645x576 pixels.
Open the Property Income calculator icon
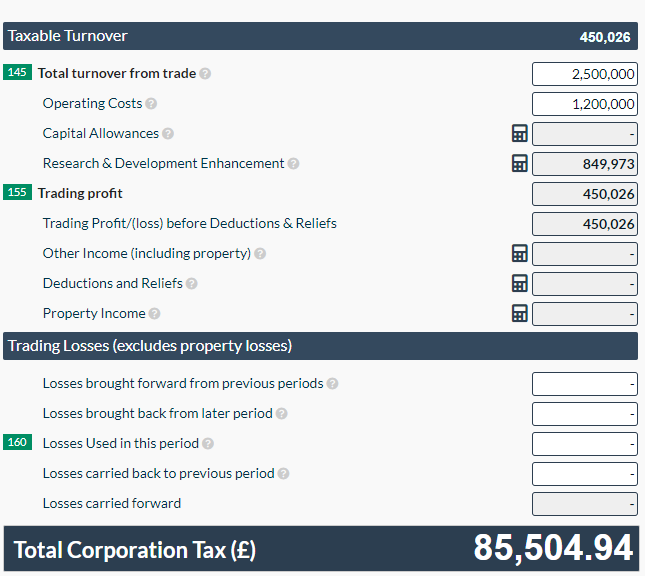tap(519, 314)
